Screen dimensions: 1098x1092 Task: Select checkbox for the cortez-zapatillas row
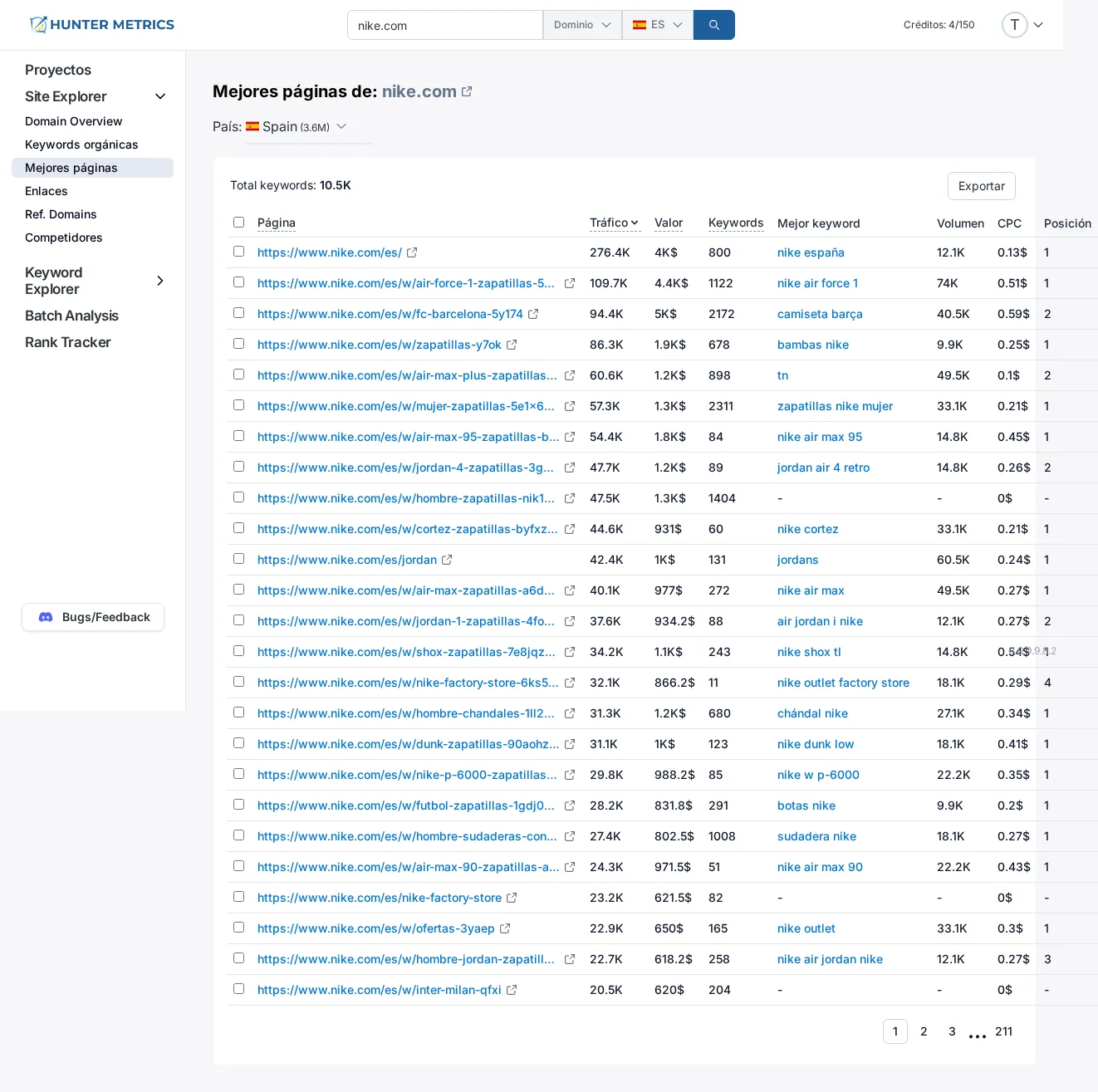tap(239, 528)
